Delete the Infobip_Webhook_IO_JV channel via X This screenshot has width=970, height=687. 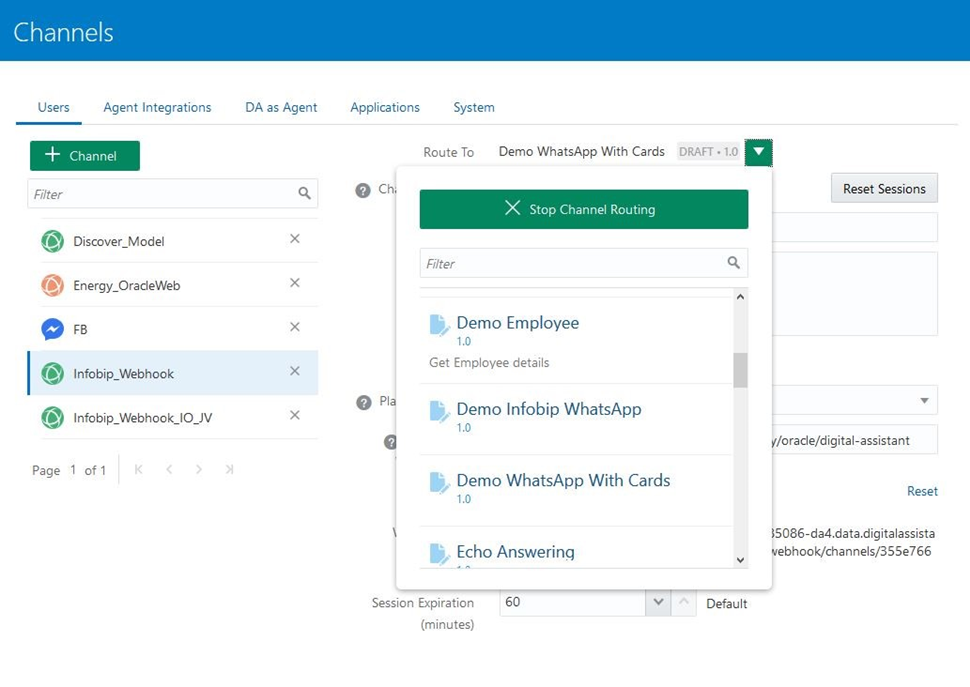coord(295,415)
